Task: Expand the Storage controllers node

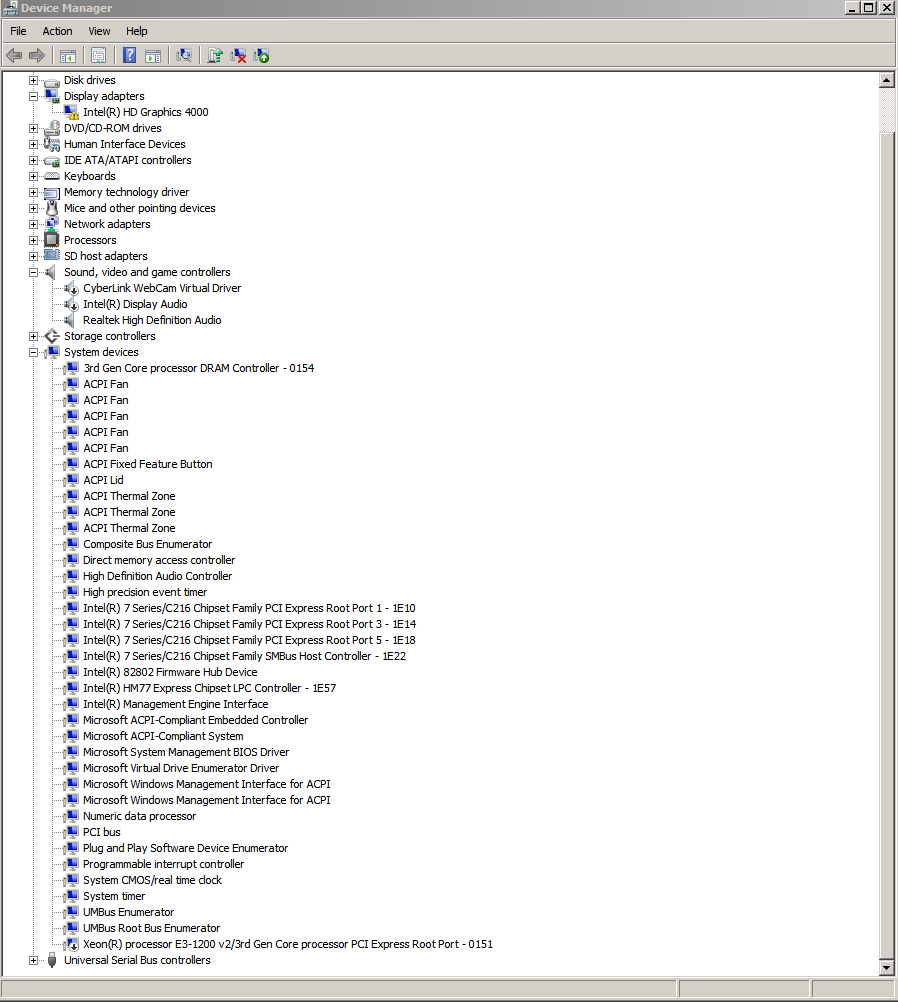Action: [x=33, y=336]
